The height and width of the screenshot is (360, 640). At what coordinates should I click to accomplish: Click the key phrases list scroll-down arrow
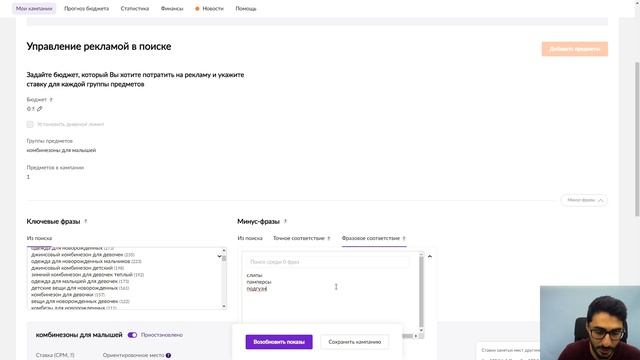(x=224, y=306)
